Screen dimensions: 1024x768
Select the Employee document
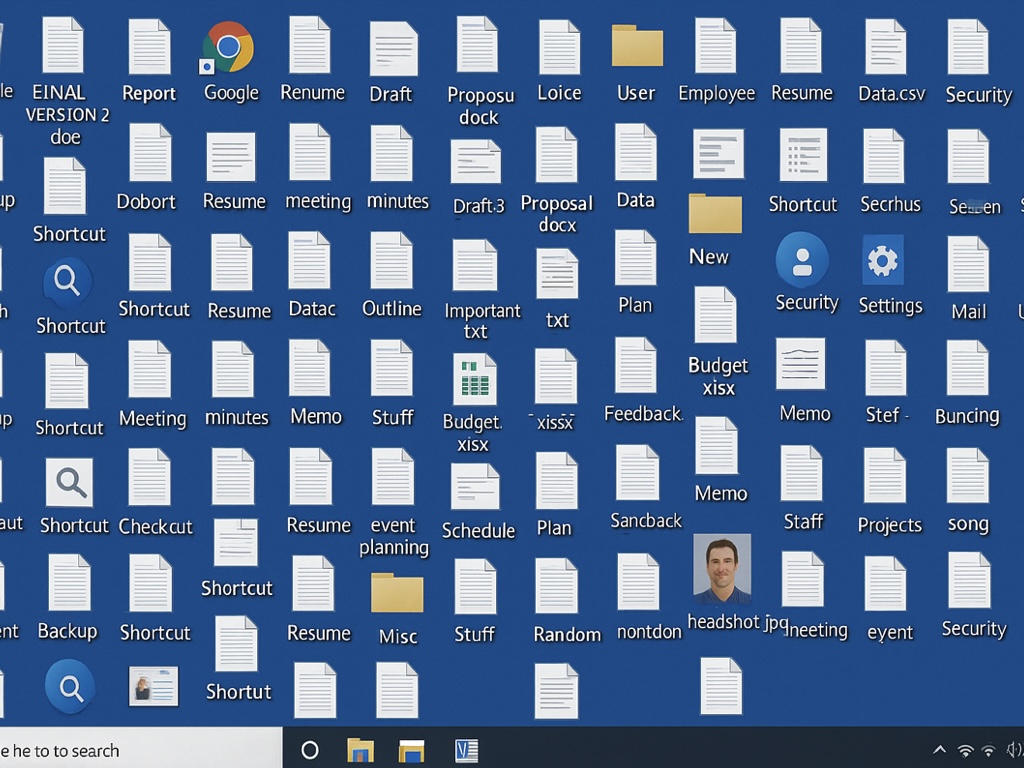pos(716,47)
